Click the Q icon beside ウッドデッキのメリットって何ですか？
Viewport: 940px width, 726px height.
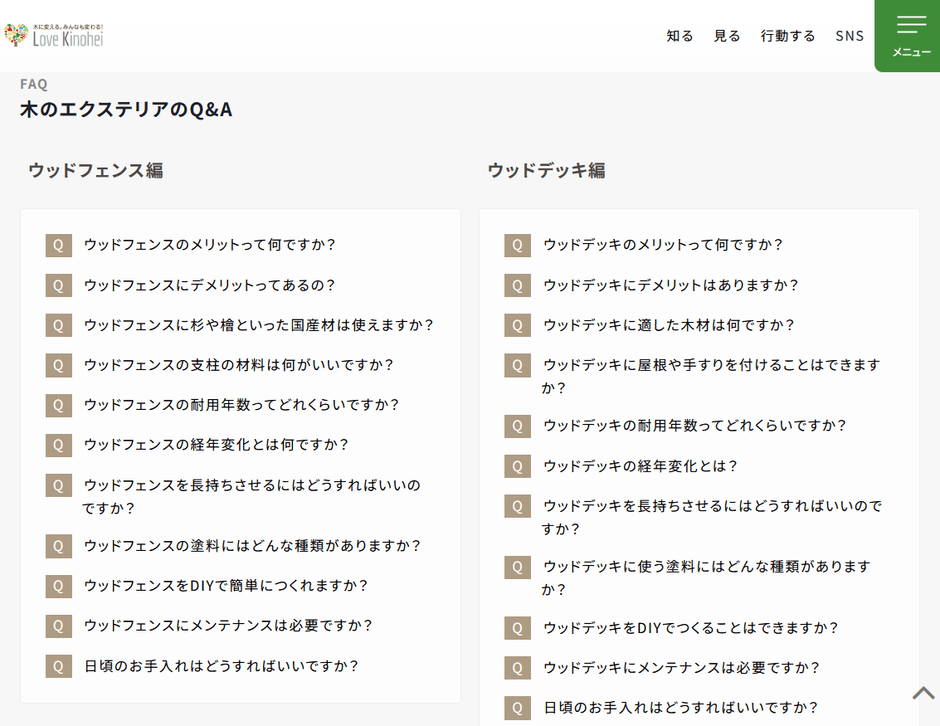(517, 245)
